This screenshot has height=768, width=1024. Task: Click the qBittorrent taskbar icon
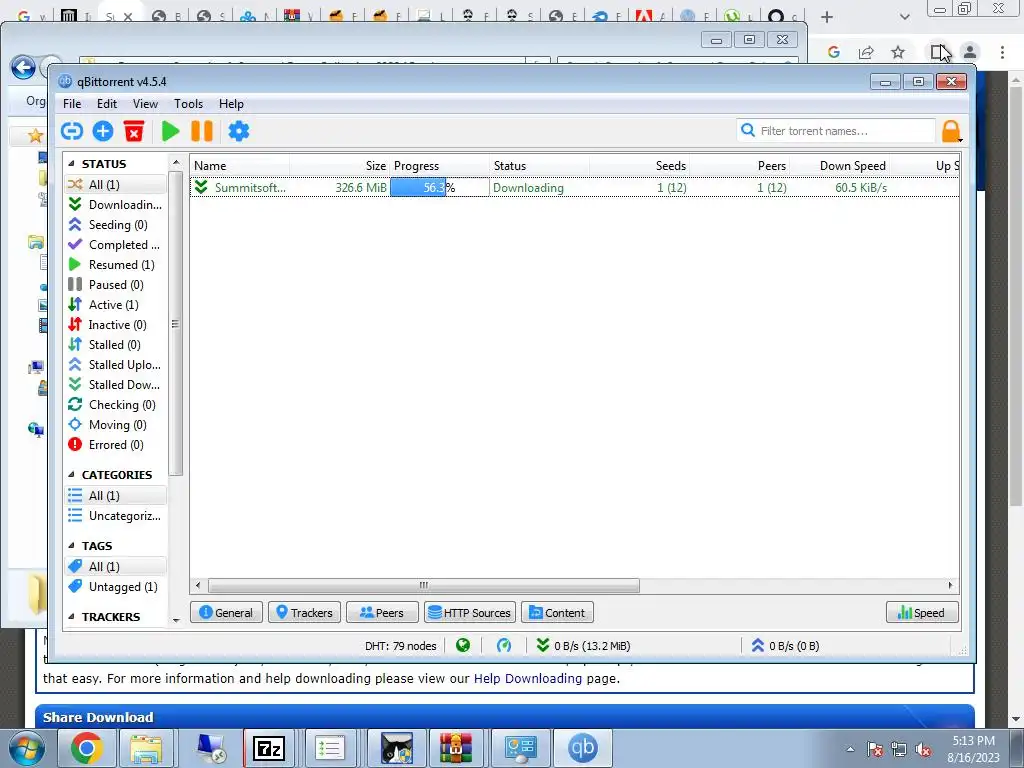(x=583, y=748)
